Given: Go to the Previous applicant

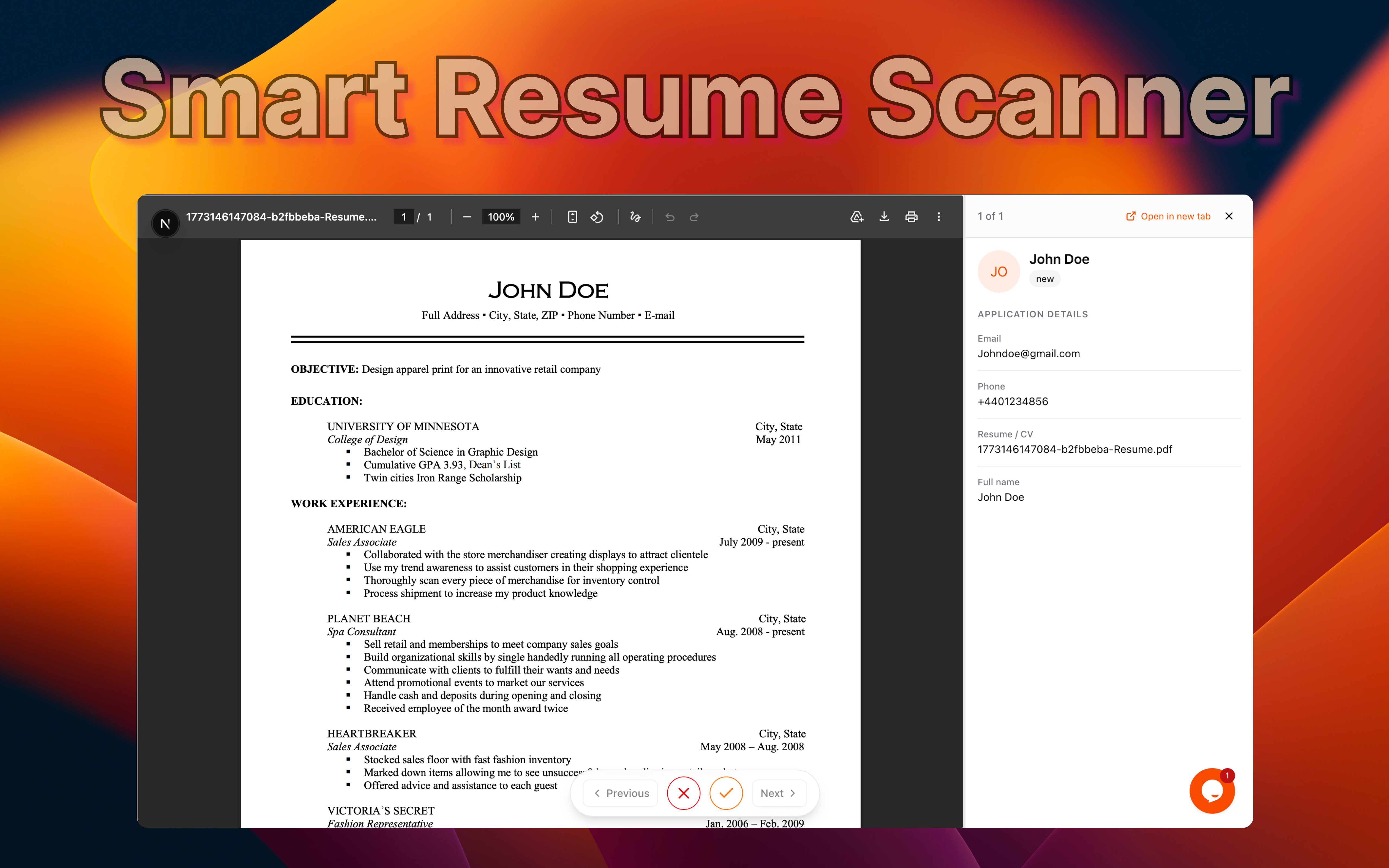Looking at the screenshot, I should click(620, 793).
